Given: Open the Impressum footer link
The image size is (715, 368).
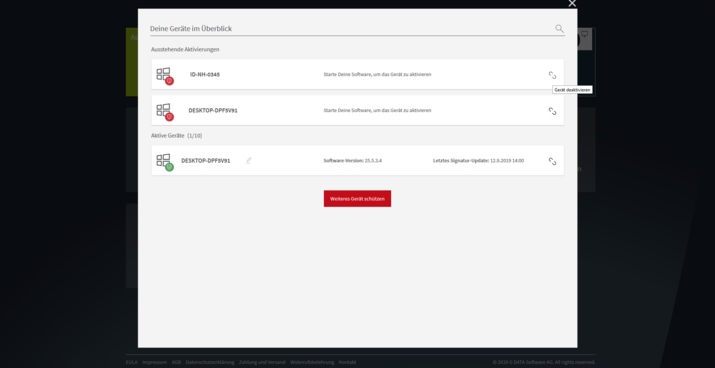Looking at the screenshot, I should pyautogui.click(x=155, y=362).
